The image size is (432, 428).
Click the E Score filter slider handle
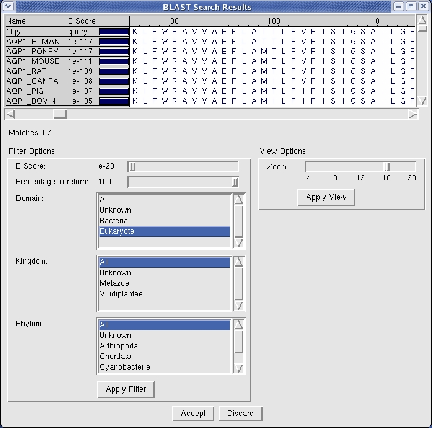click(x=132, y=167)
